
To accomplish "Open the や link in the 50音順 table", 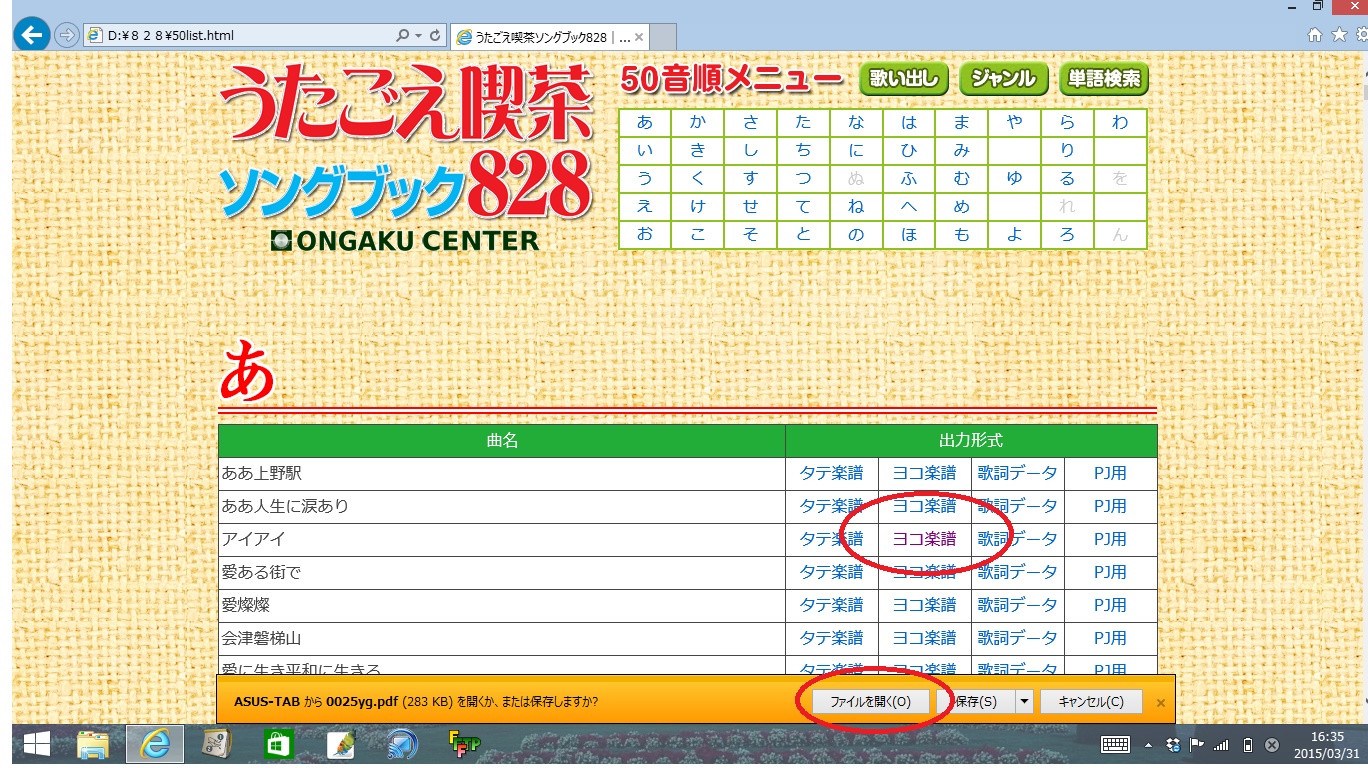I will click(x=1015, y=123).
